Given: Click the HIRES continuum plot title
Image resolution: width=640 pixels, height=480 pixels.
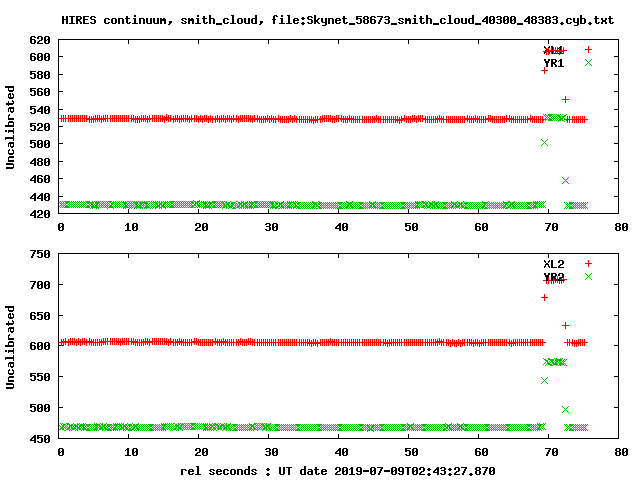Looking at the screenshot, I should tap(337, 20).
